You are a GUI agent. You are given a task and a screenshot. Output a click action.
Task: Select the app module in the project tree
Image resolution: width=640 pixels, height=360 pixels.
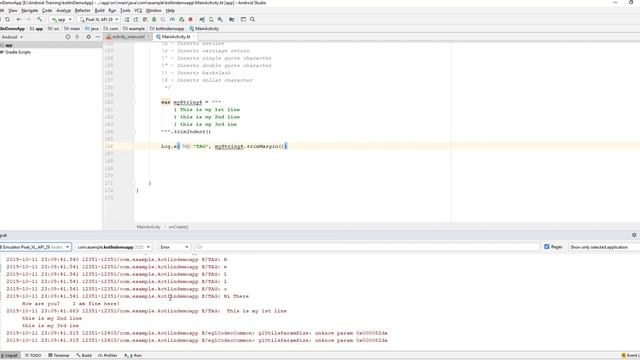(9, 45)
